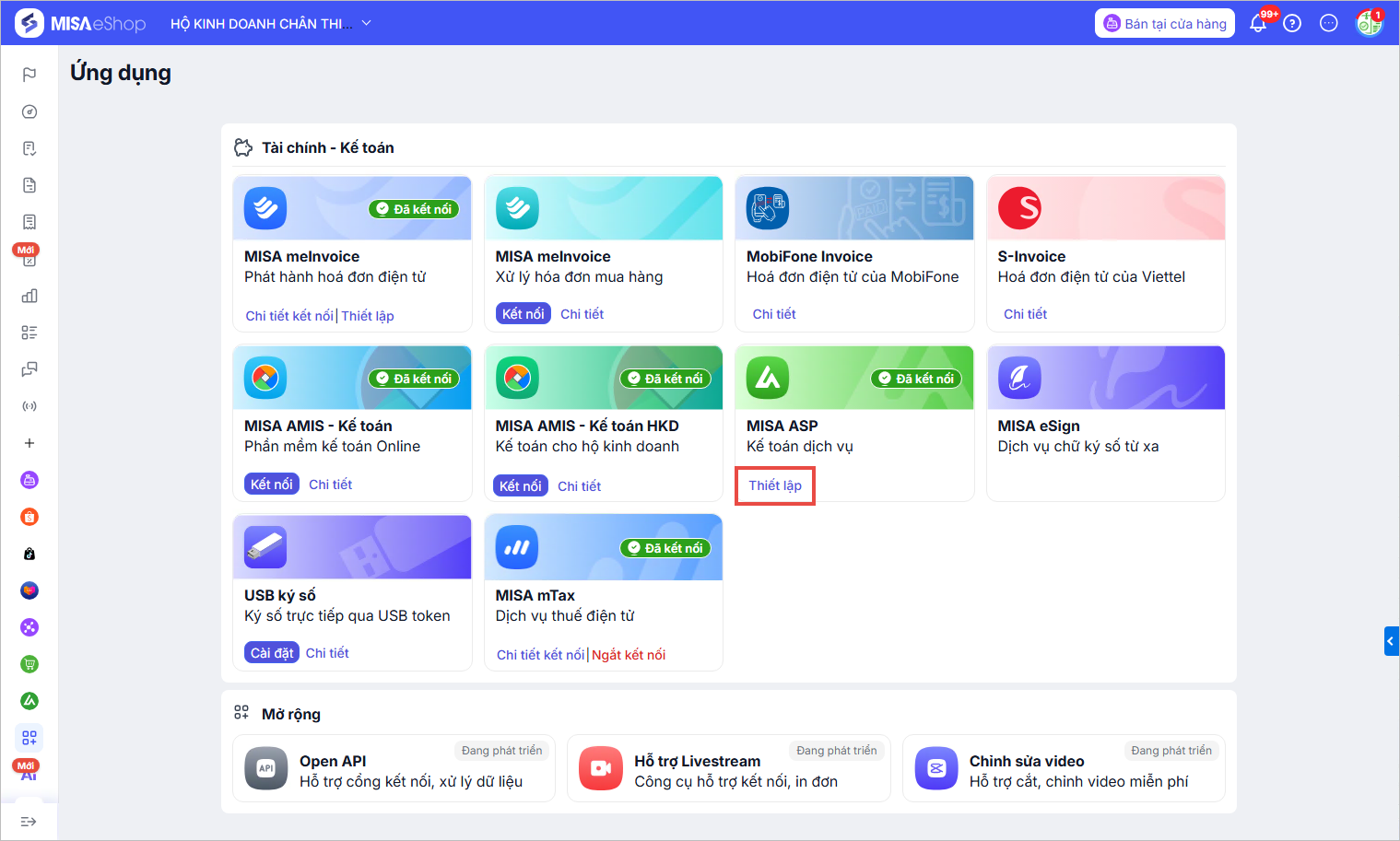Click the Tài chính - Kế toán section heading
1400x841 pixels.
(328, 147)
